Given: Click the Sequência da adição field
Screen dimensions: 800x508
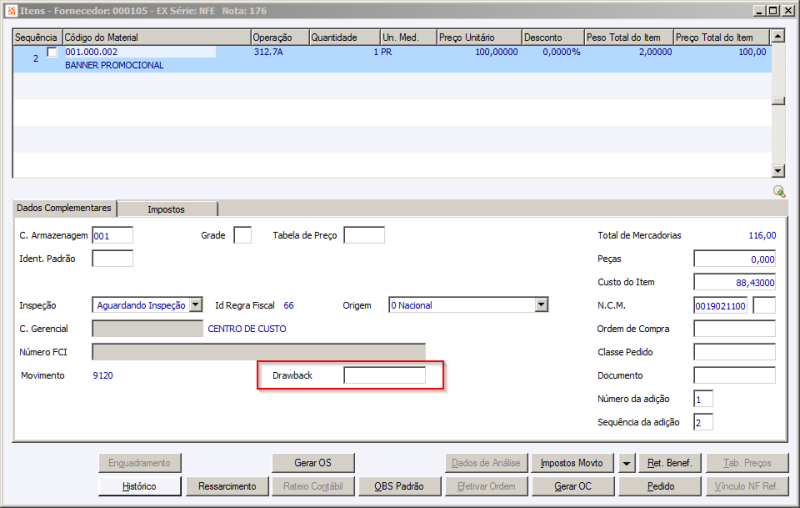Looking at the screenshot, I should (x=703, y=422).
